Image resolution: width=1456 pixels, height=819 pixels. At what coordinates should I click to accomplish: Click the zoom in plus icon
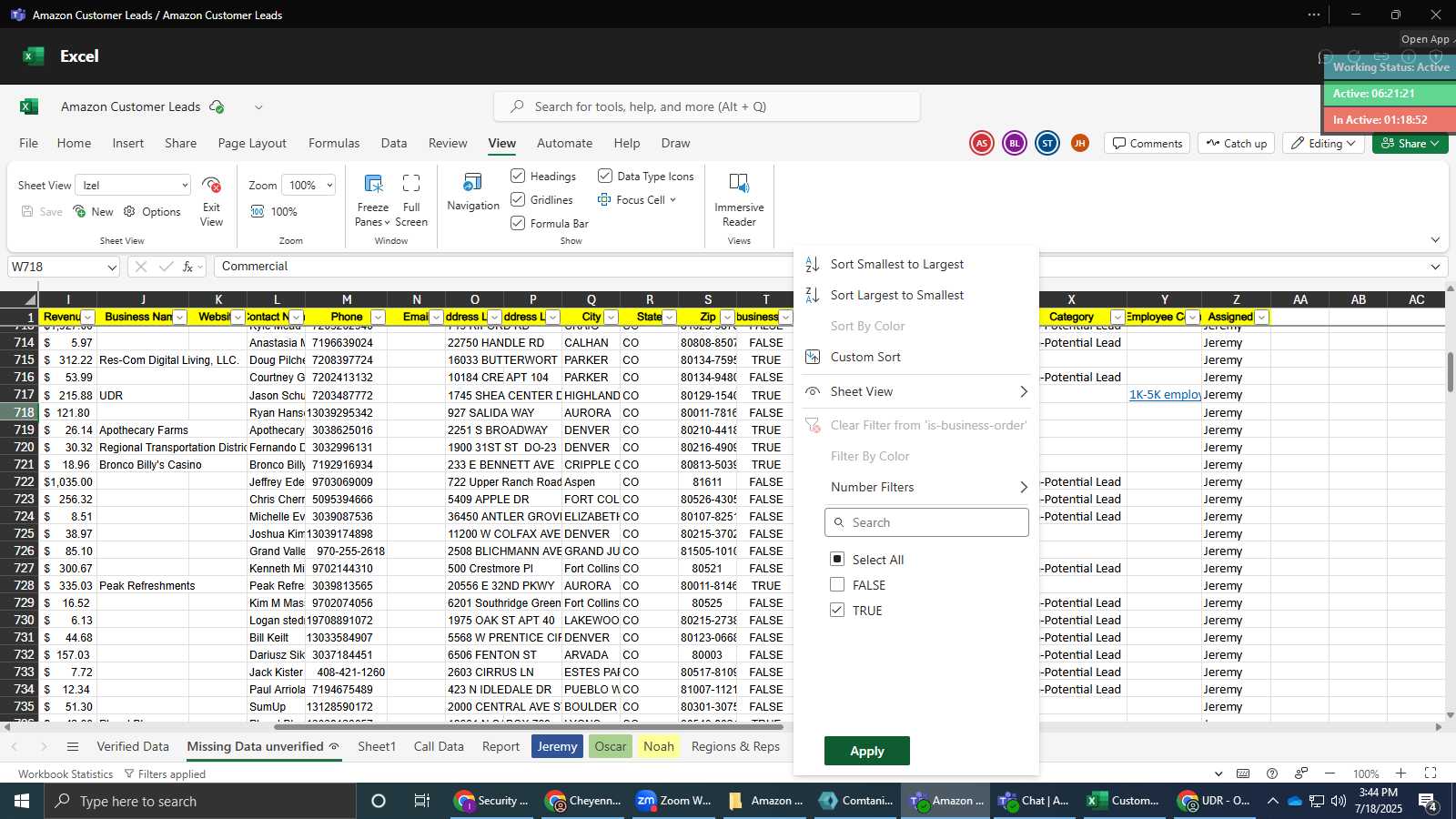pos(1400,773)
